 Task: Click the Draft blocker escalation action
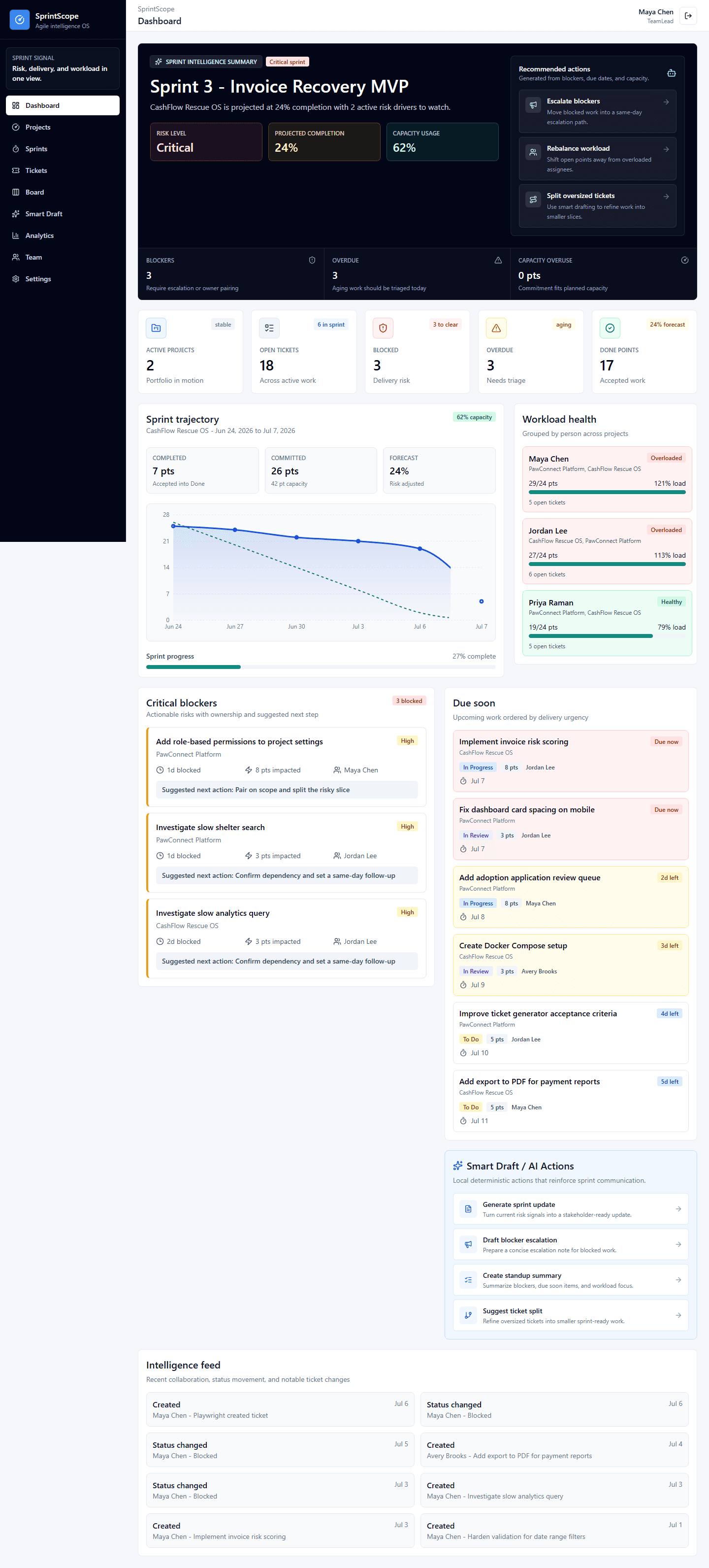point(571,1244)
